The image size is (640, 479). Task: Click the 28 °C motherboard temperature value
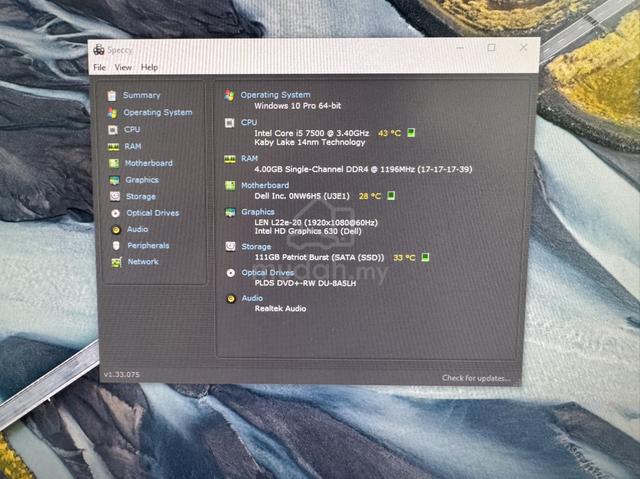pos(370,196)
